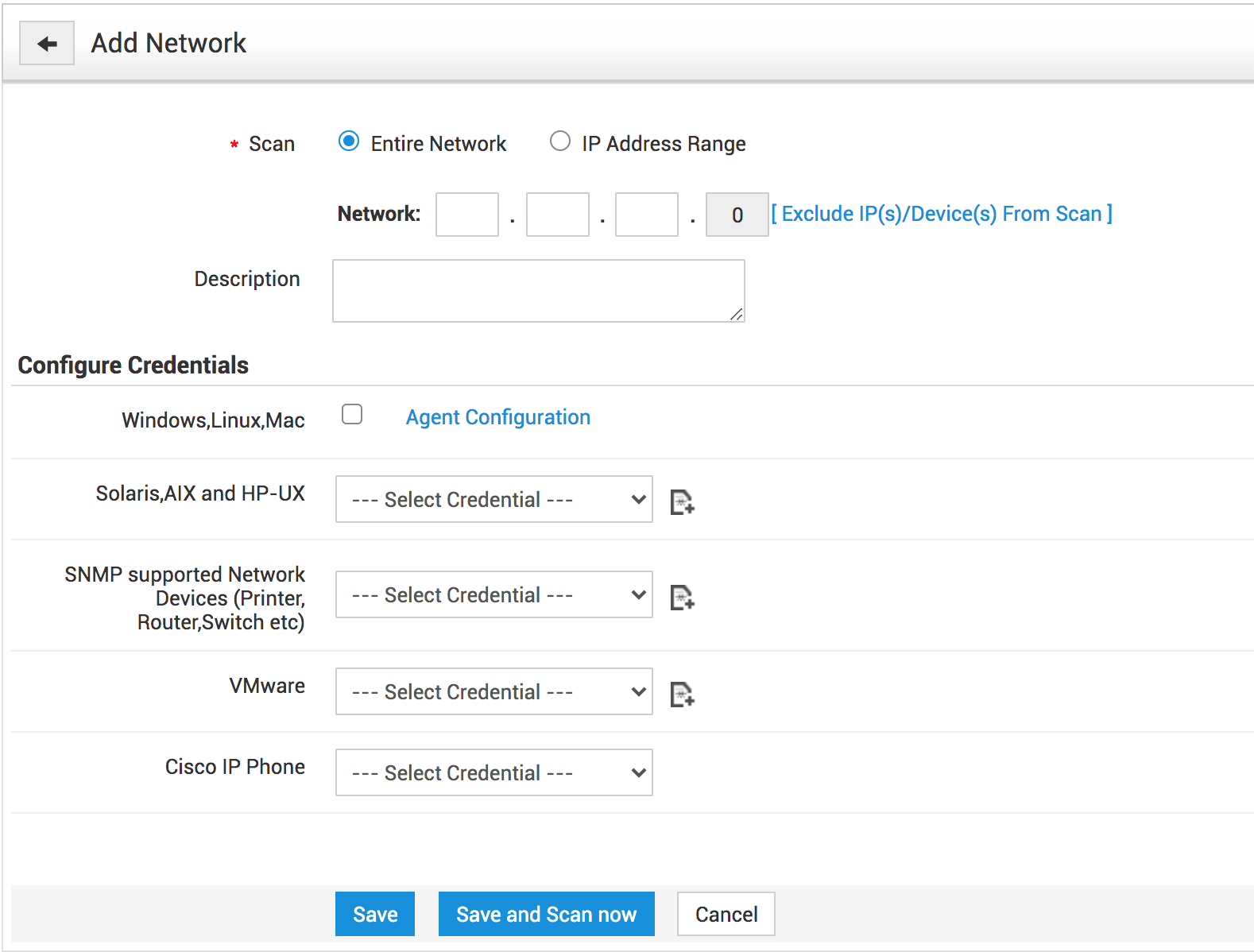Open the Agent Configuration link

click(x=497, y=417)
